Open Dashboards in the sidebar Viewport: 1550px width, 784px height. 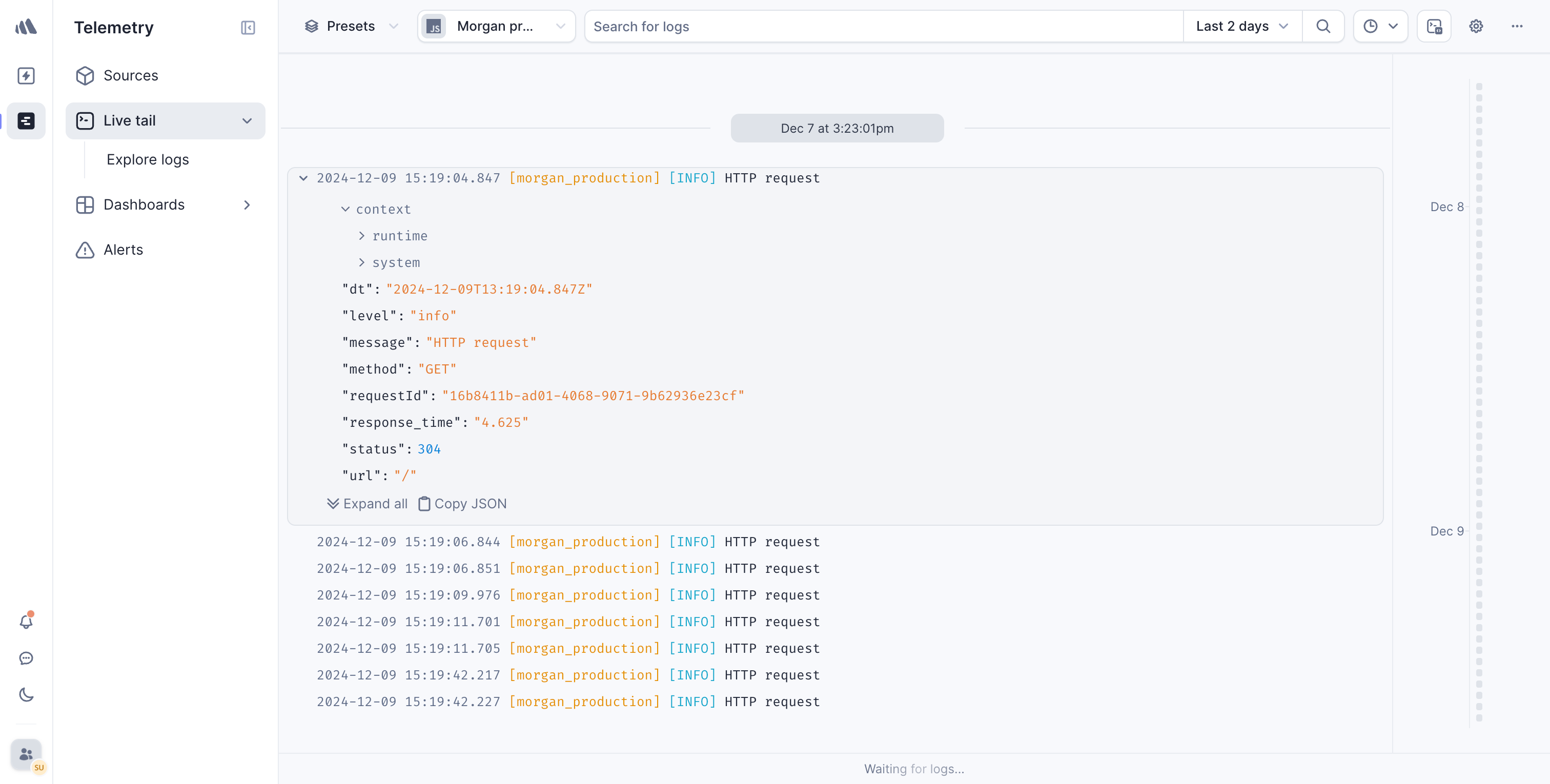[166, 205]
